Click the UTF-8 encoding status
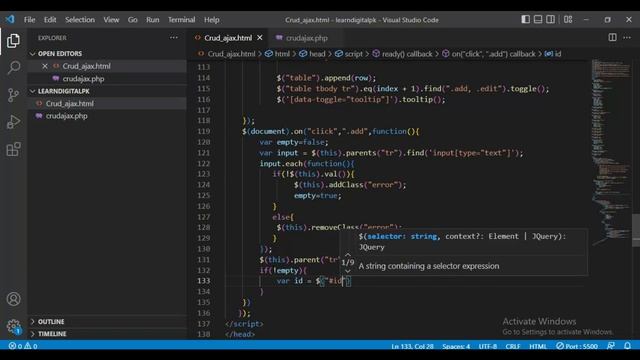This screenshot has width=640, height=360. pos(488,346)
